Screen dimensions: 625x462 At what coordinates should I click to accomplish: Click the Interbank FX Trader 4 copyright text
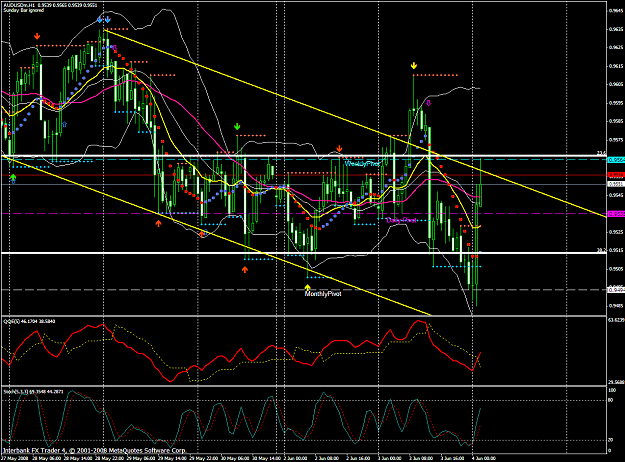[x=94, y=450]
